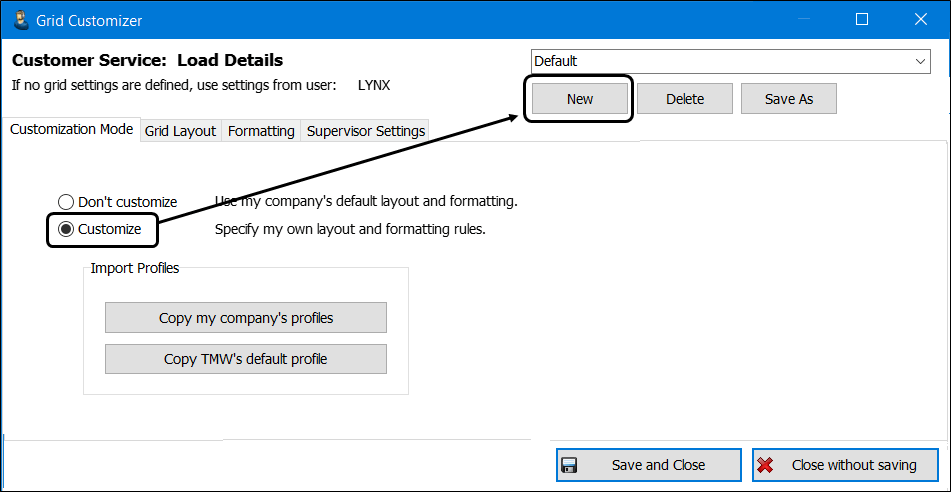Click the red X icon beside Close without saving
This screenshot has height=492, width=951.
(x=766, y=465)
